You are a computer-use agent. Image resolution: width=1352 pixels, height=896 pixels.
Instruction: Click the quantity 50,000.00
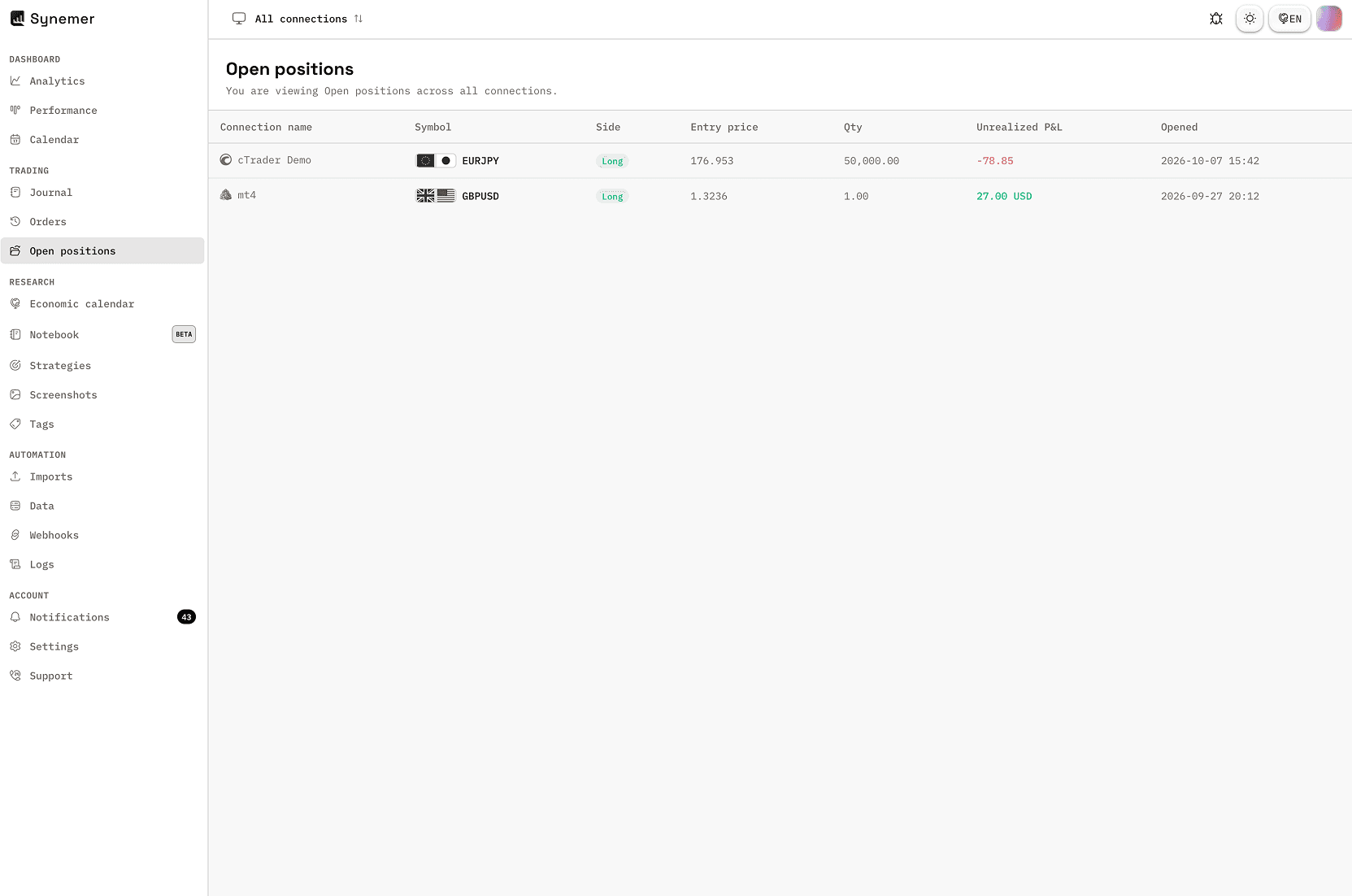point(872,161)
